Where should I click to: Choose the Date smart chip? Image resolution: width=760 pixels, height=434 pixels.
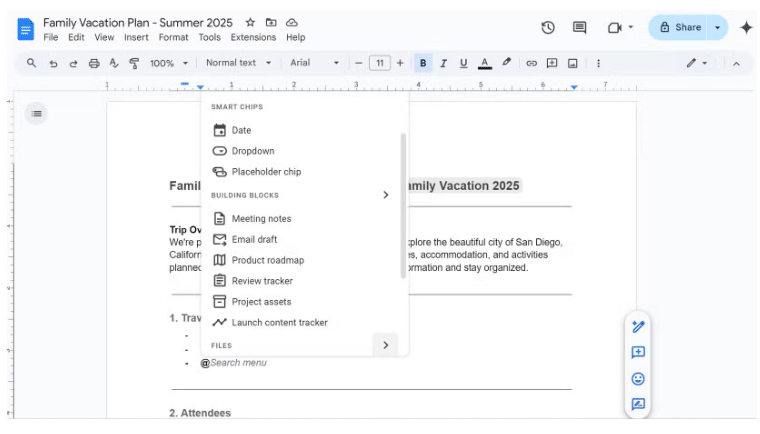point(241,130)
